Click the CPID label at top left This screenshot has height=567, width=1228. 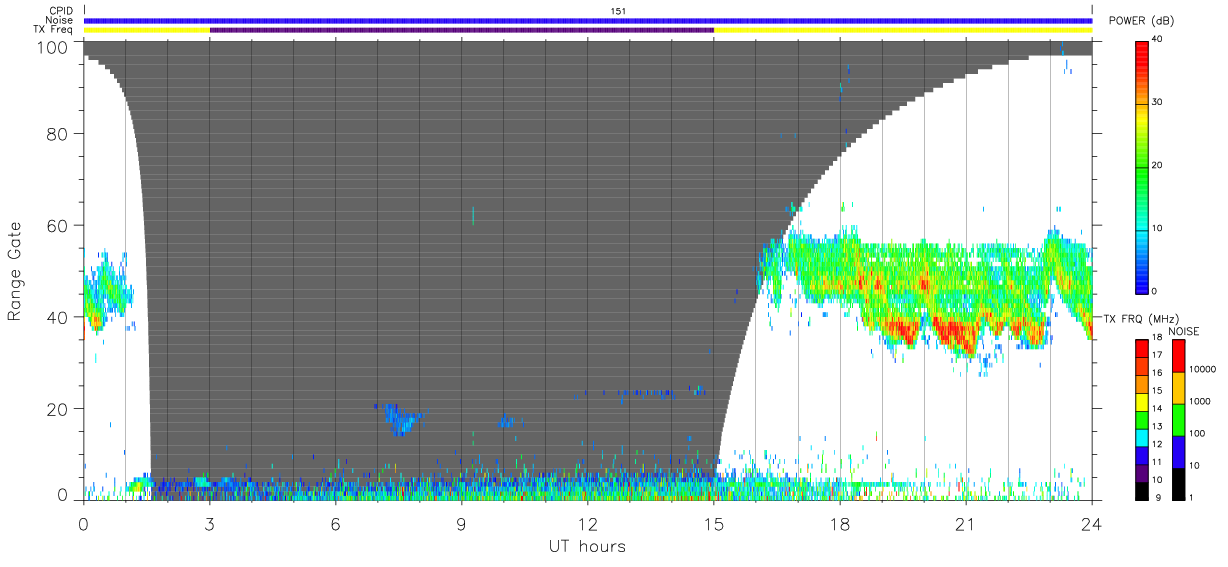point(60,11)
